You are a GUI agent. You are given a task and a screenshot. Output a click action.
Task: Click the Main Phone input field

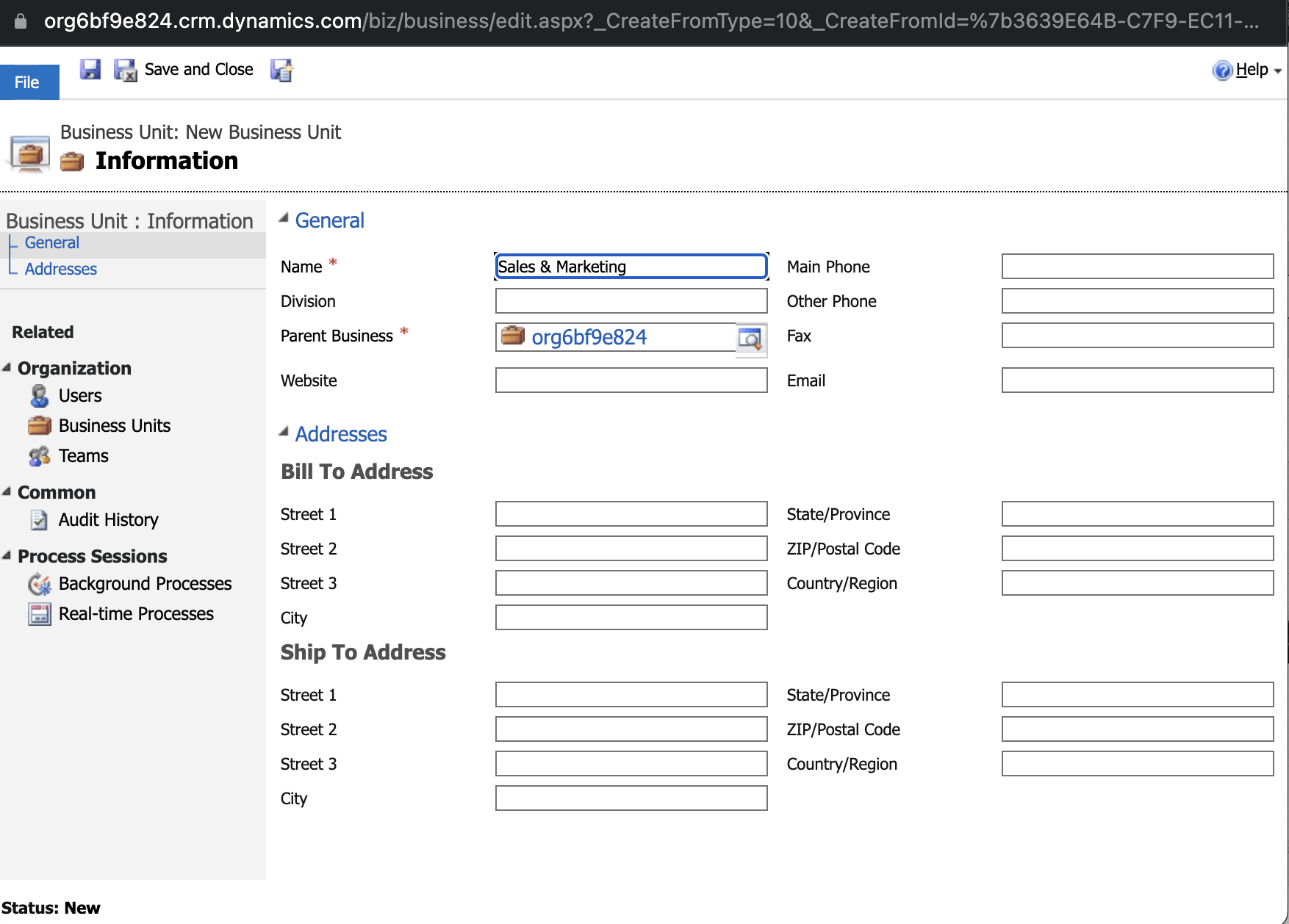[x=1136, y=267]
